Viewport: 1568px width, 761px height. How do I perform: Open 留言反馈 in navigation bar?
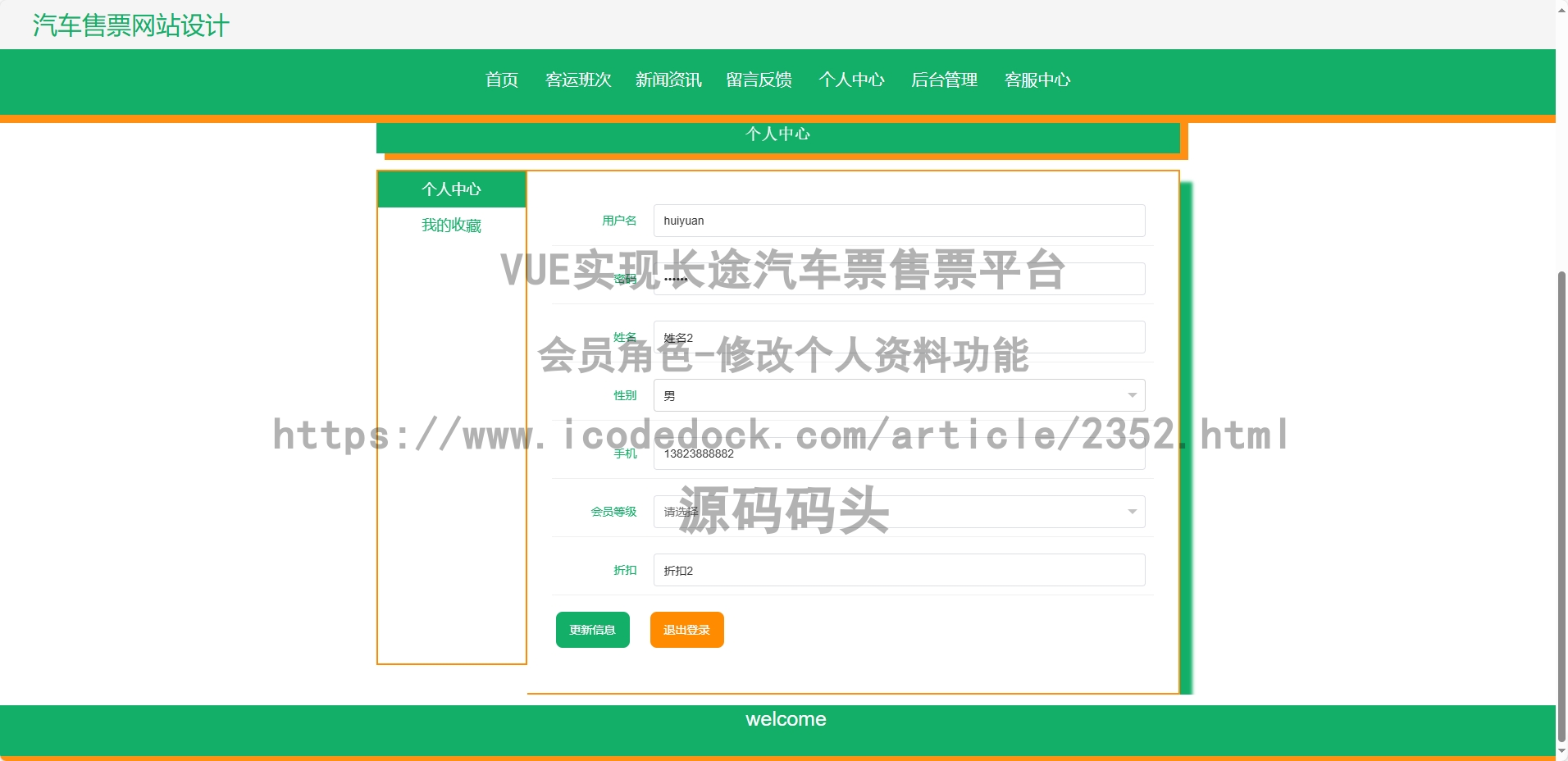click(x=759, y=80)
